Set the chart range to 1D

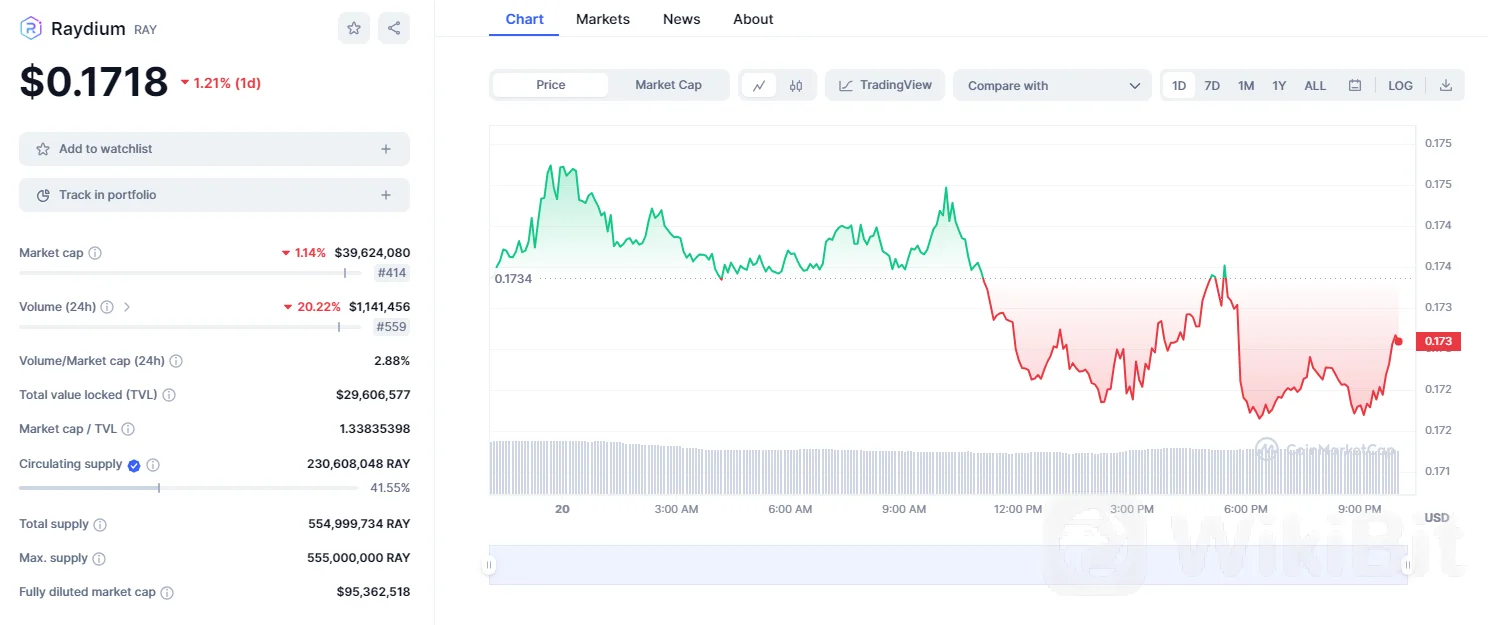click(x=1179, y=85)
